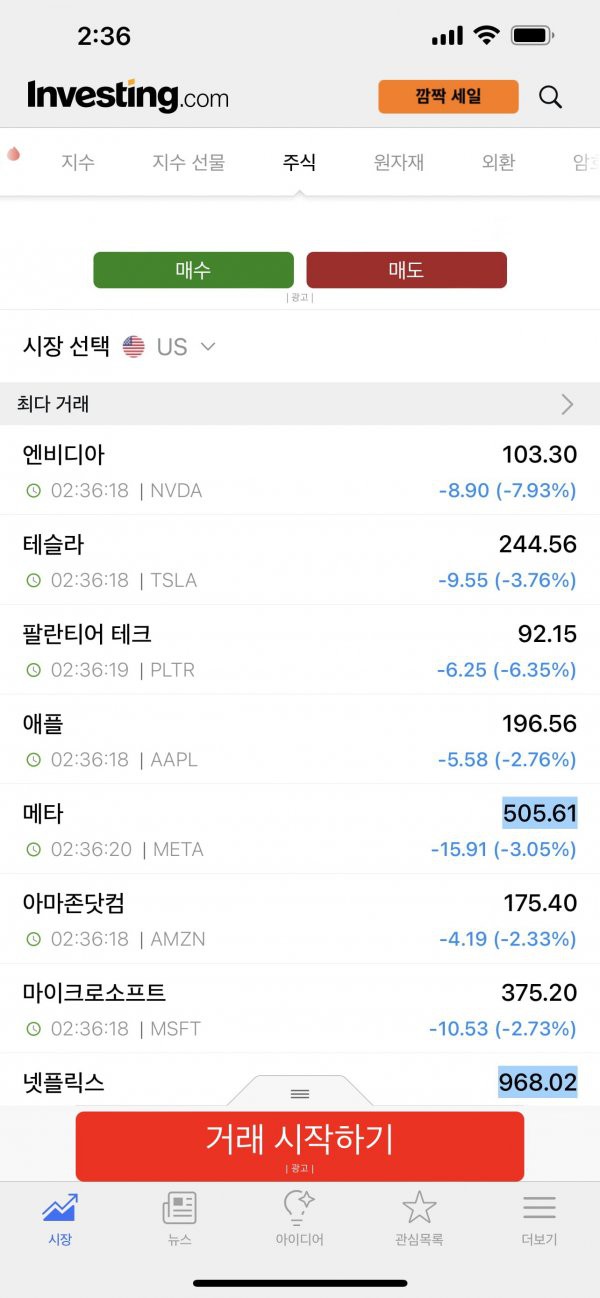Pull up the bottom sheet drag handle

tap(300, 1093)
